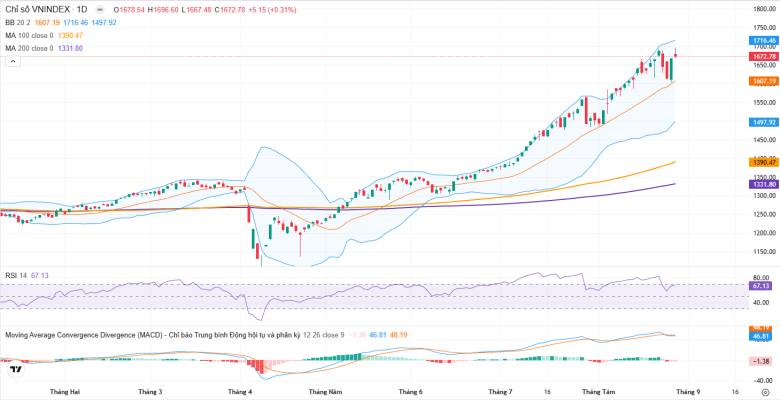The height and width of the screenshot is (400, 780).
Task: Click the open value O1678.54
Action: pos(129,10)
